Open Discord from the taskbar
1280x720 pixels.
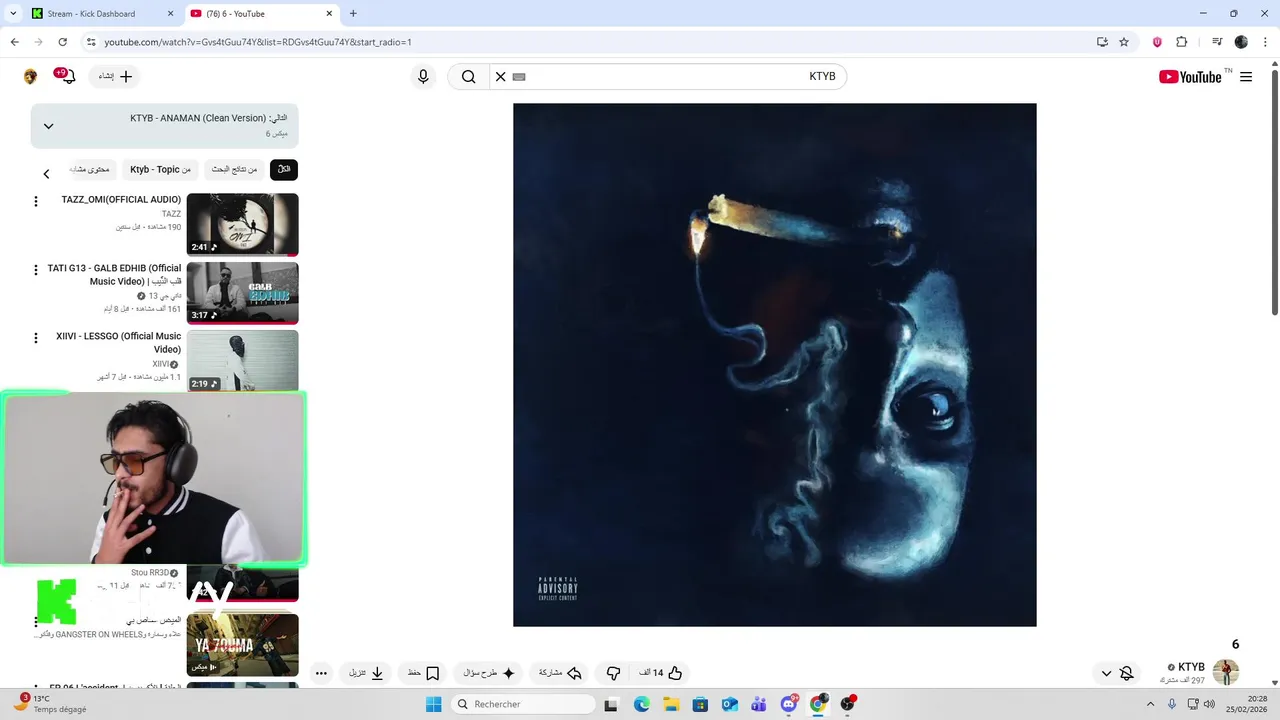tap(789, 704)
